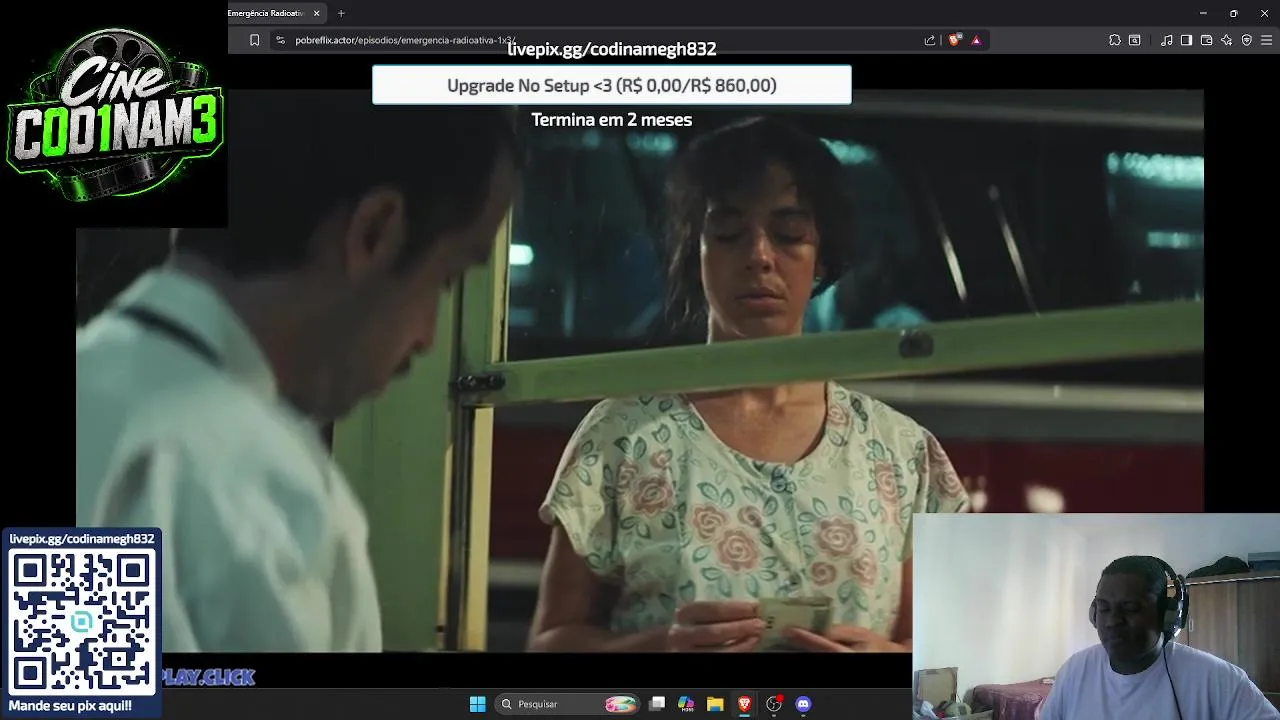Open the Brave main hamburger menu

point(1266,40)
